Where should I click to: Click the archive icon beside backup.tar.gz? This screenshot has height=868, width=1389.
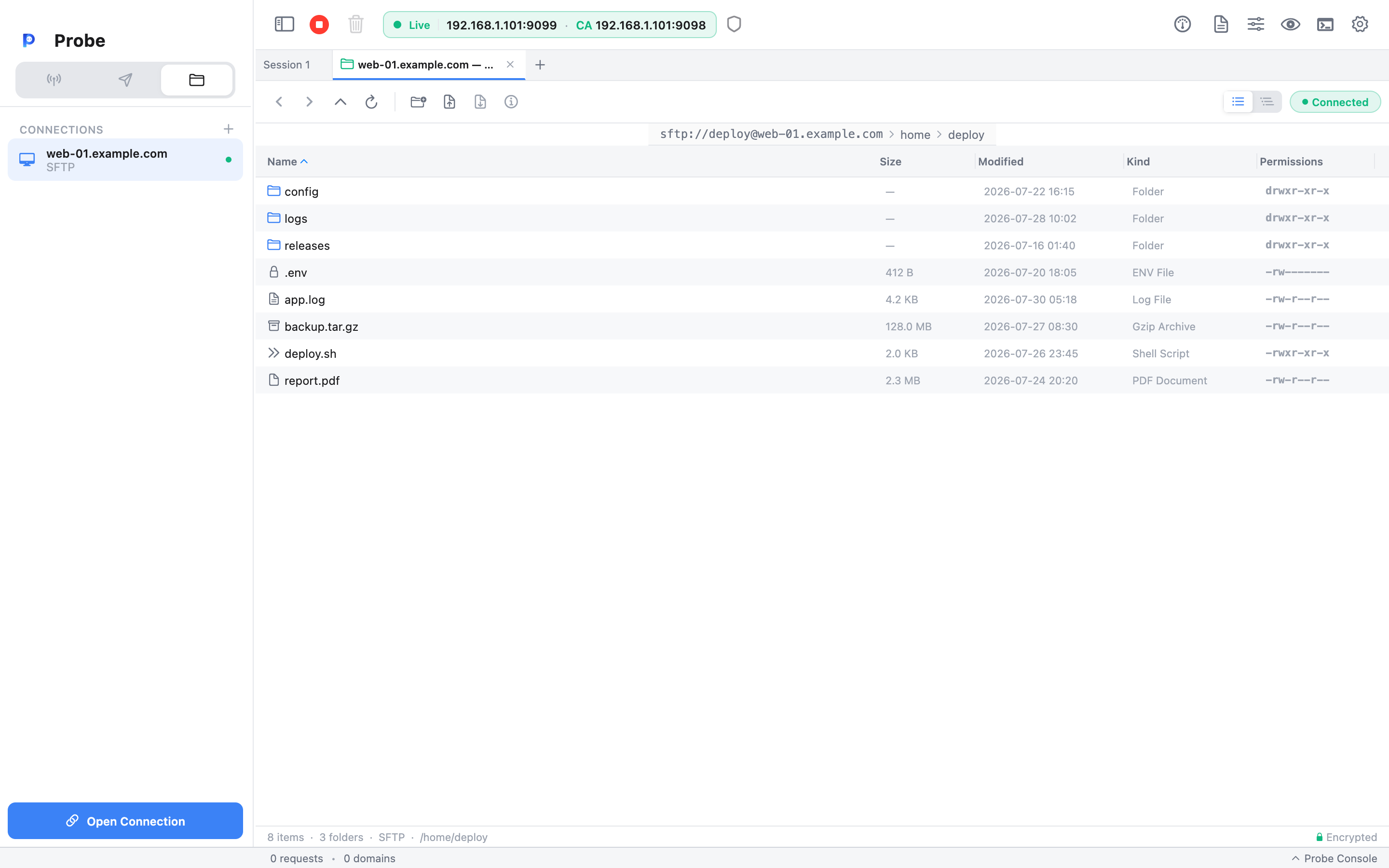point(274,325)
